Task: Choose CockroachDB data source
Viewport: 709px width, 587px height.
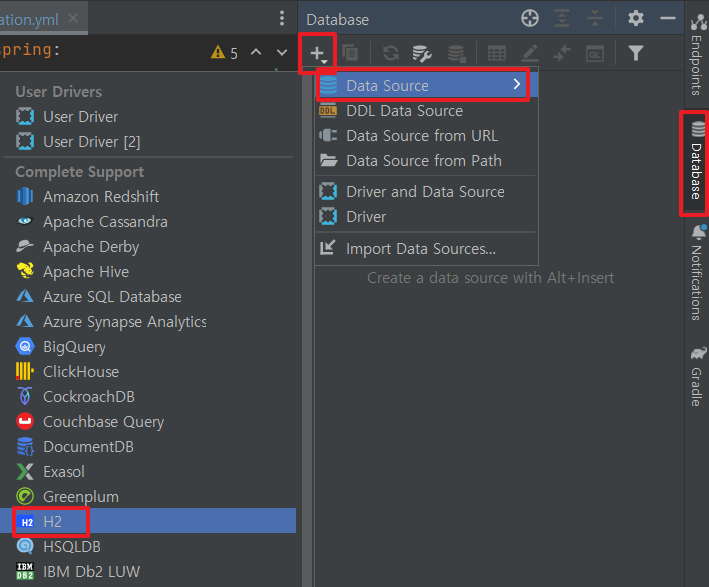Action: (148, 397)
